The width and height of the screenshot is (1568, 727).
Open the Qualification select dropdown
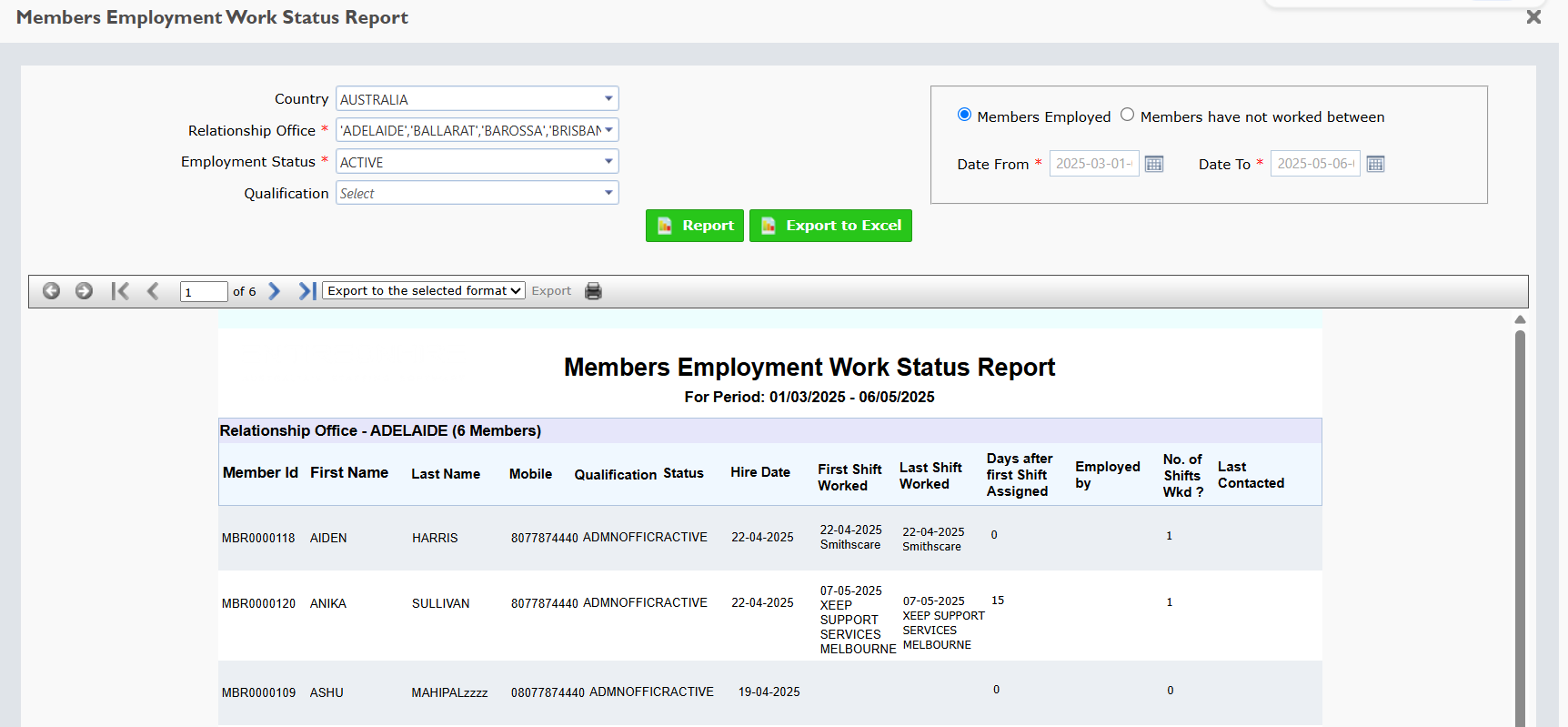click(477, 193)
